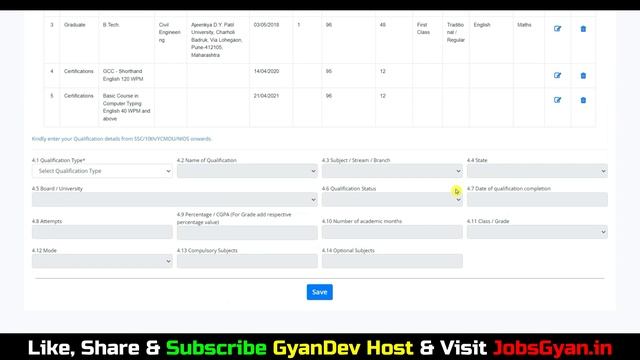The image size is (640, 360).
Task: Open the 4.3 Subject / Stream / Branch dropdown
Action: 392,171
